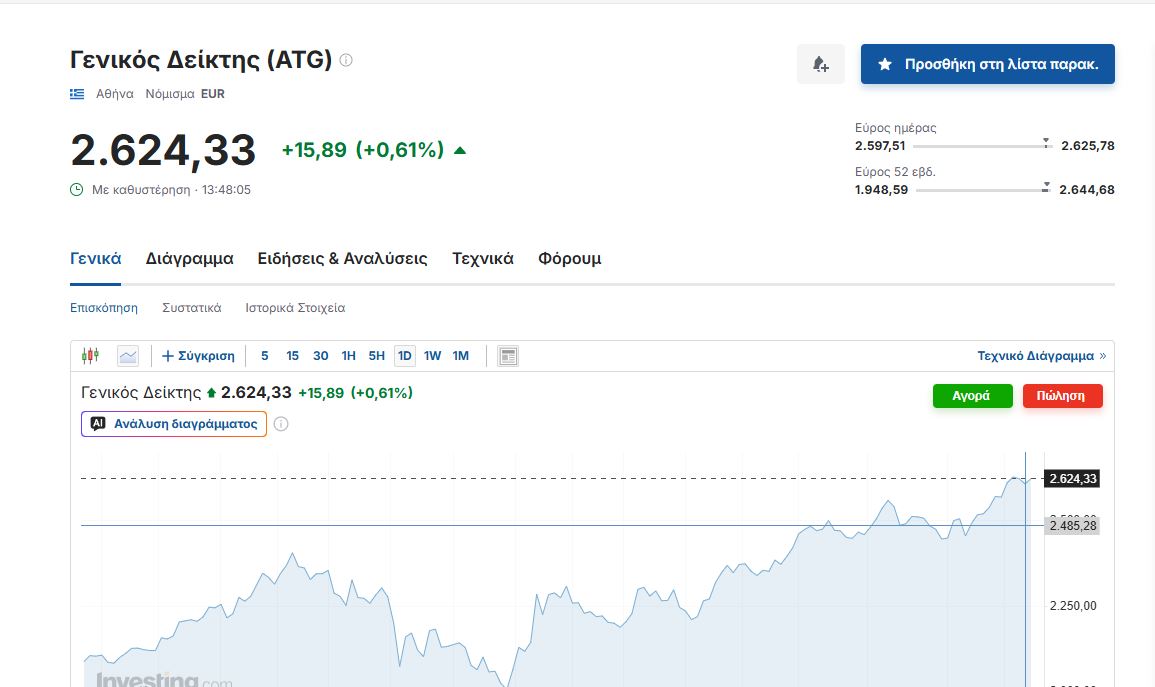Click the green Αγορά button
This screenshot has width=1155, height=687.
(972, 396)
